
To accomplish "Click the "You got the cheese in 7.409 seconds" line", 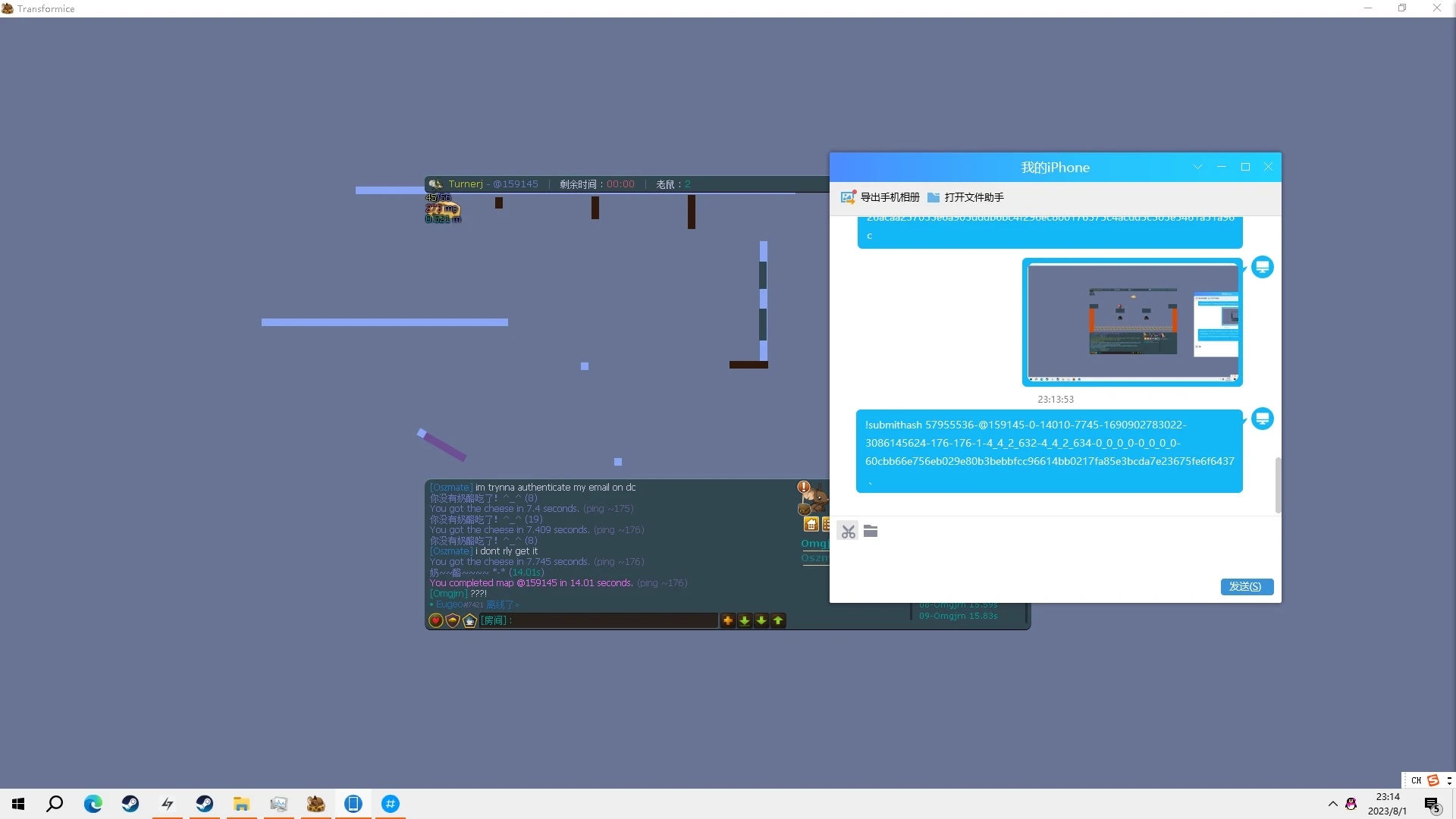I will pos(537,530).
